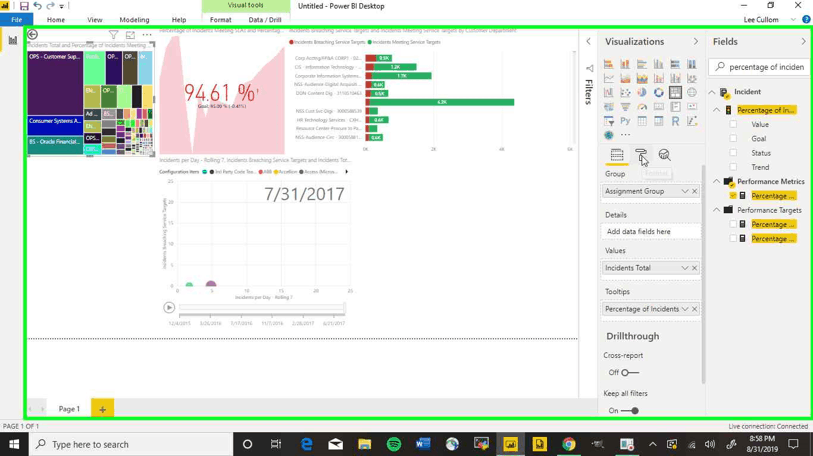Click focus mode icon on treemap

[130, 35]
